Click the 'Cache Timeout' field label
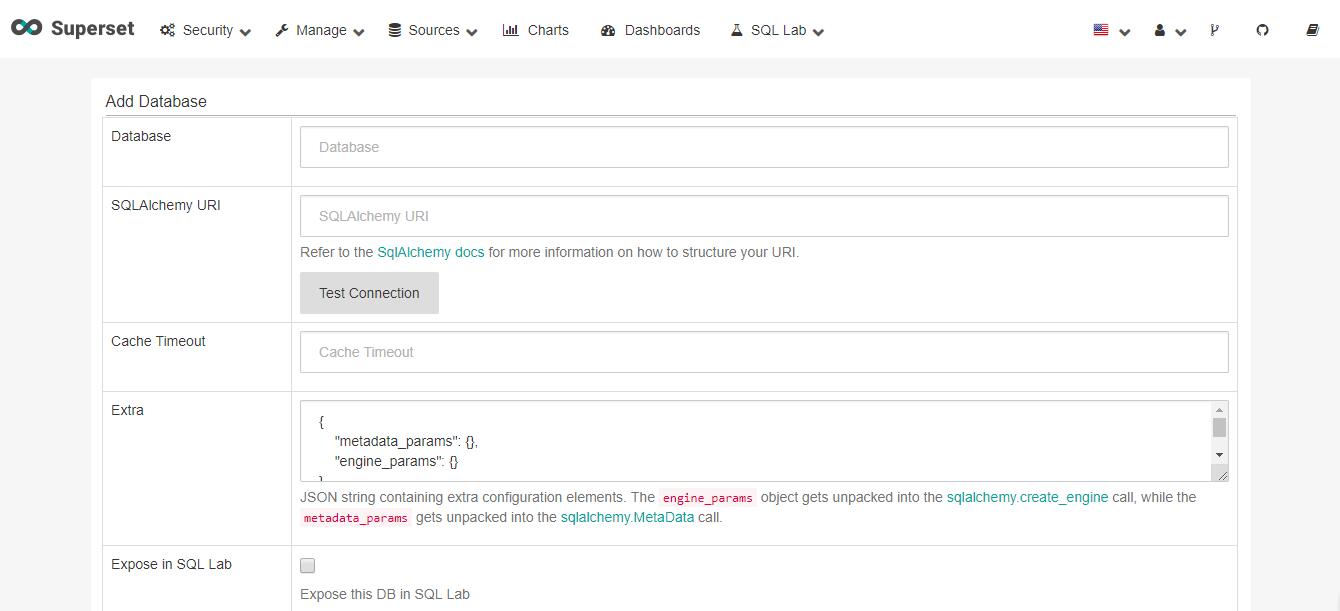This screenshot has width=1340, height=611. tap(158, 341)
